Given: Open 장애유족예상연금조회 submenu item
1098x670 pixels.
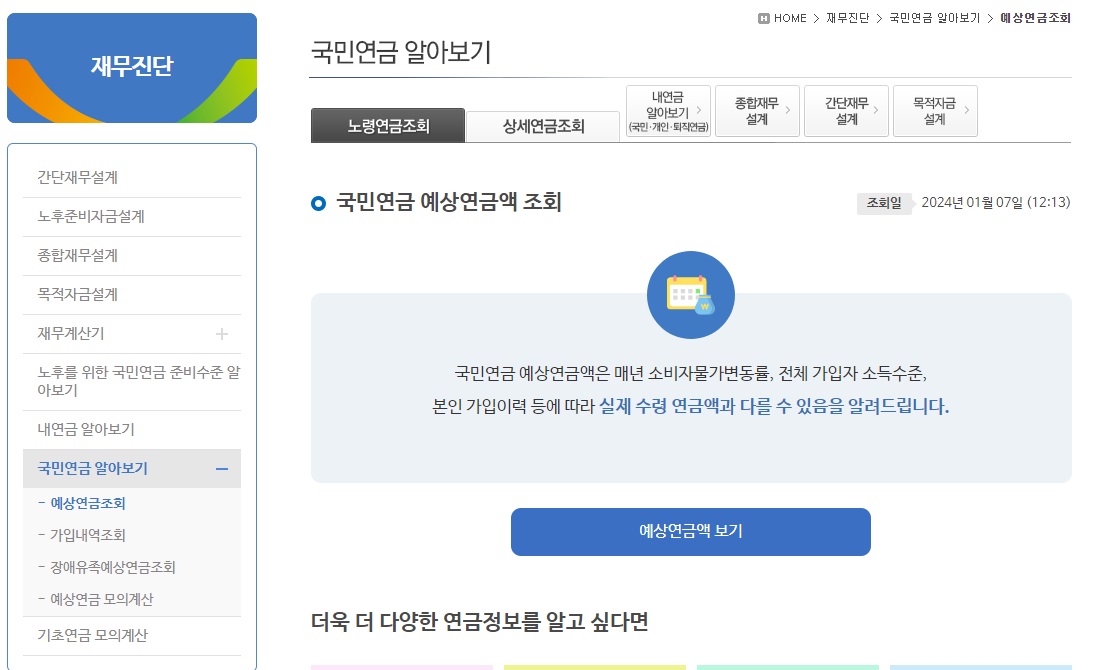Looking at the screenshot, I should (113, 567).
